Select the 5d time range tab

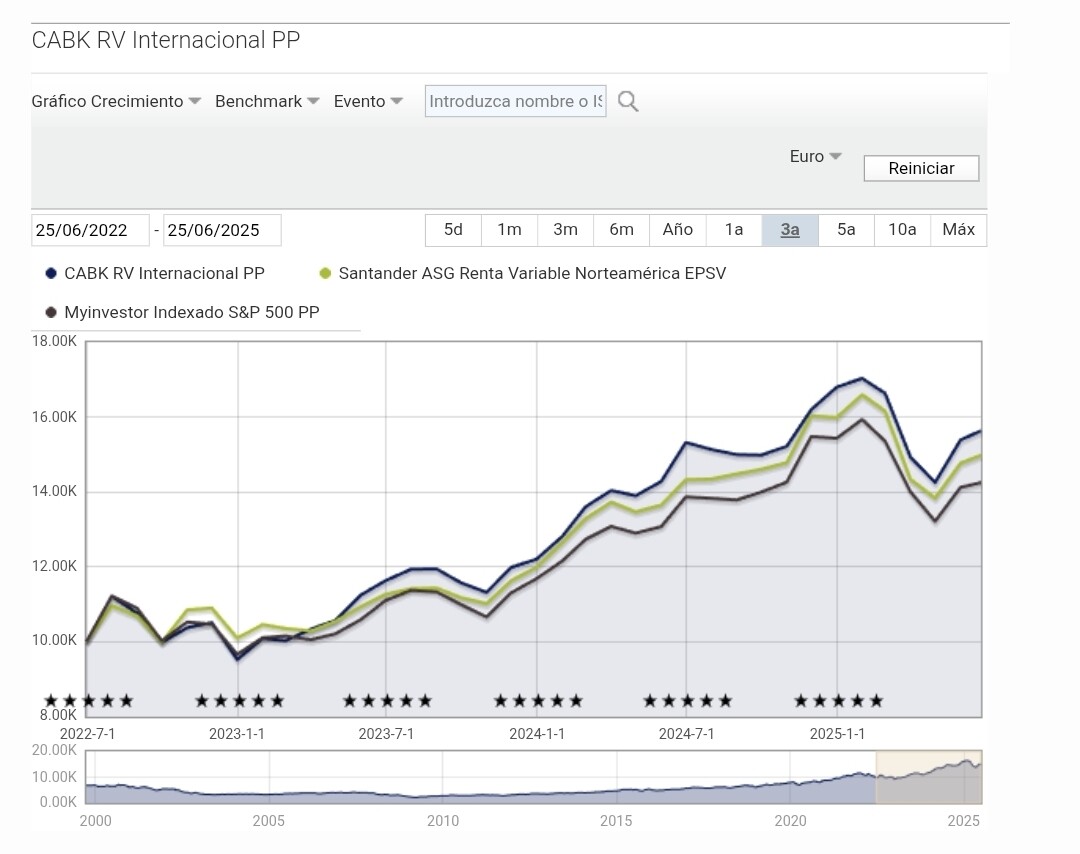[x=453, y=230]
